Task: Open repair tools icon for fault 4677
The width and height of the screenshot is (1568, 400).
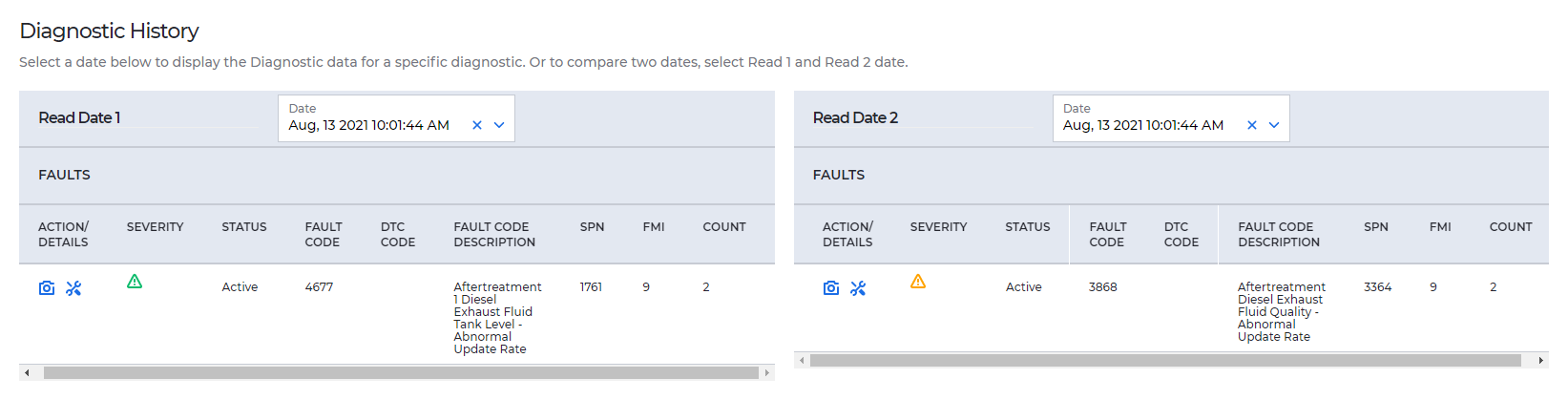Action: pyautogui.click(x=73, y=288)
